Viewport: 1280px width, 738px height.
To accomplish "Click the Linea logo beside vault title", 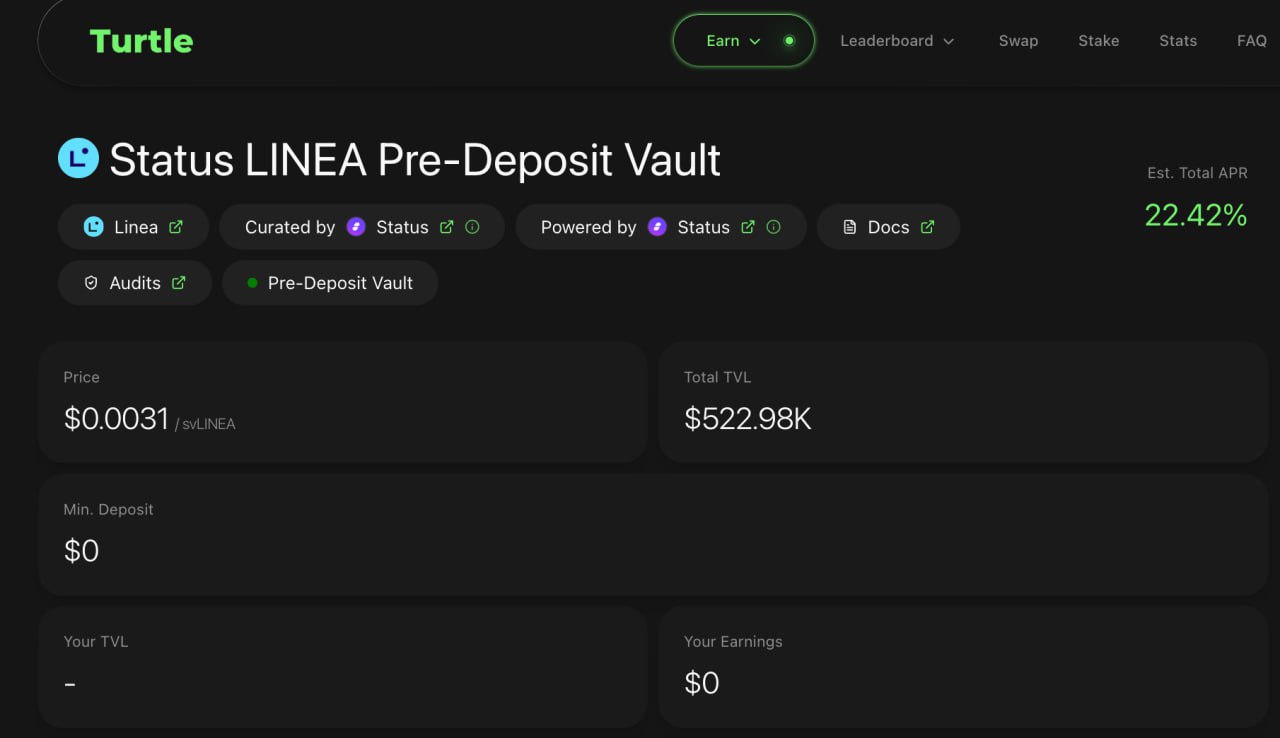I will pos(78,158).
